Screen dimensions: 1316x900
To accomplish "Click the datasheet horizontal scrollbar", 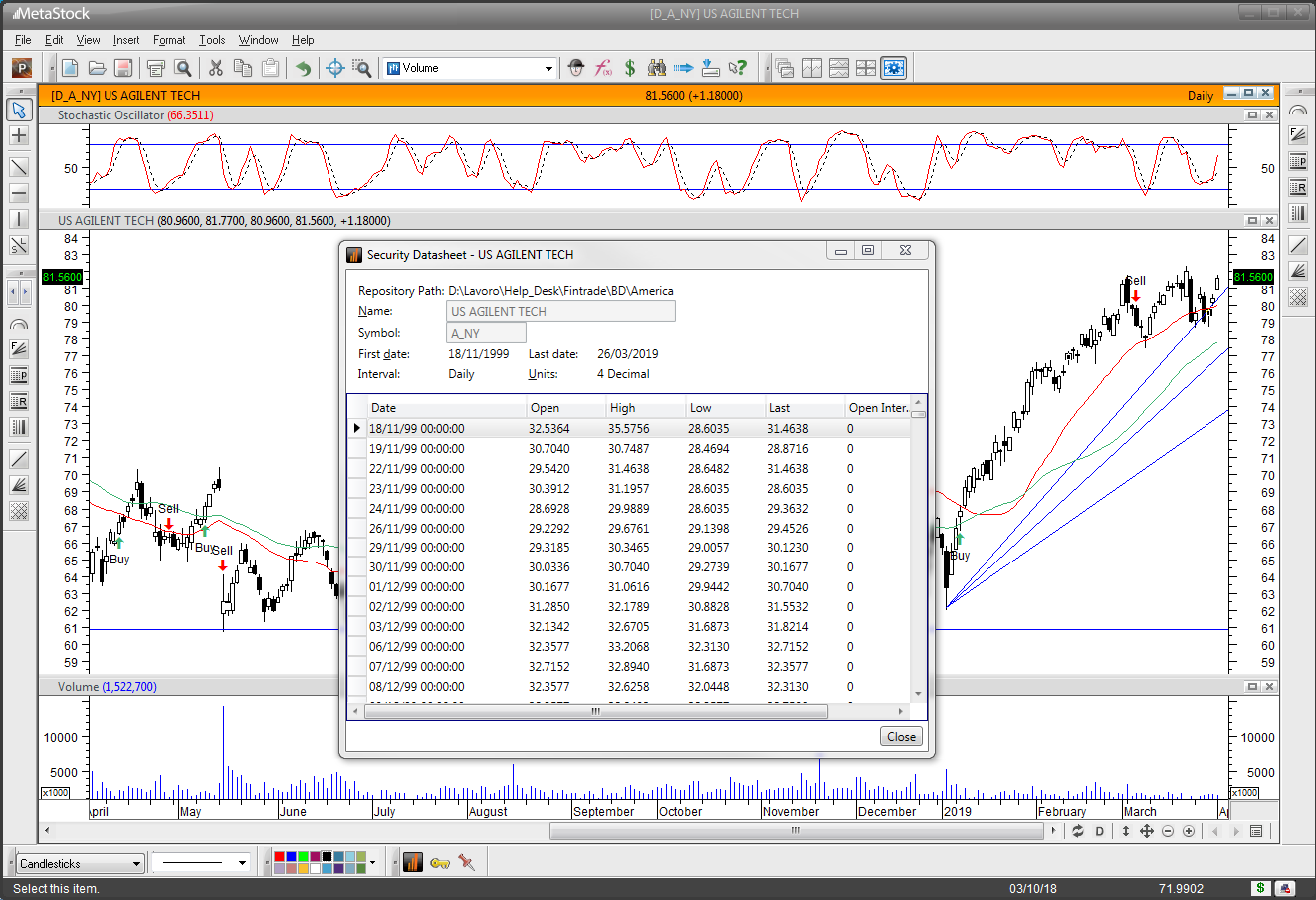I will click(x=596, y=711).
